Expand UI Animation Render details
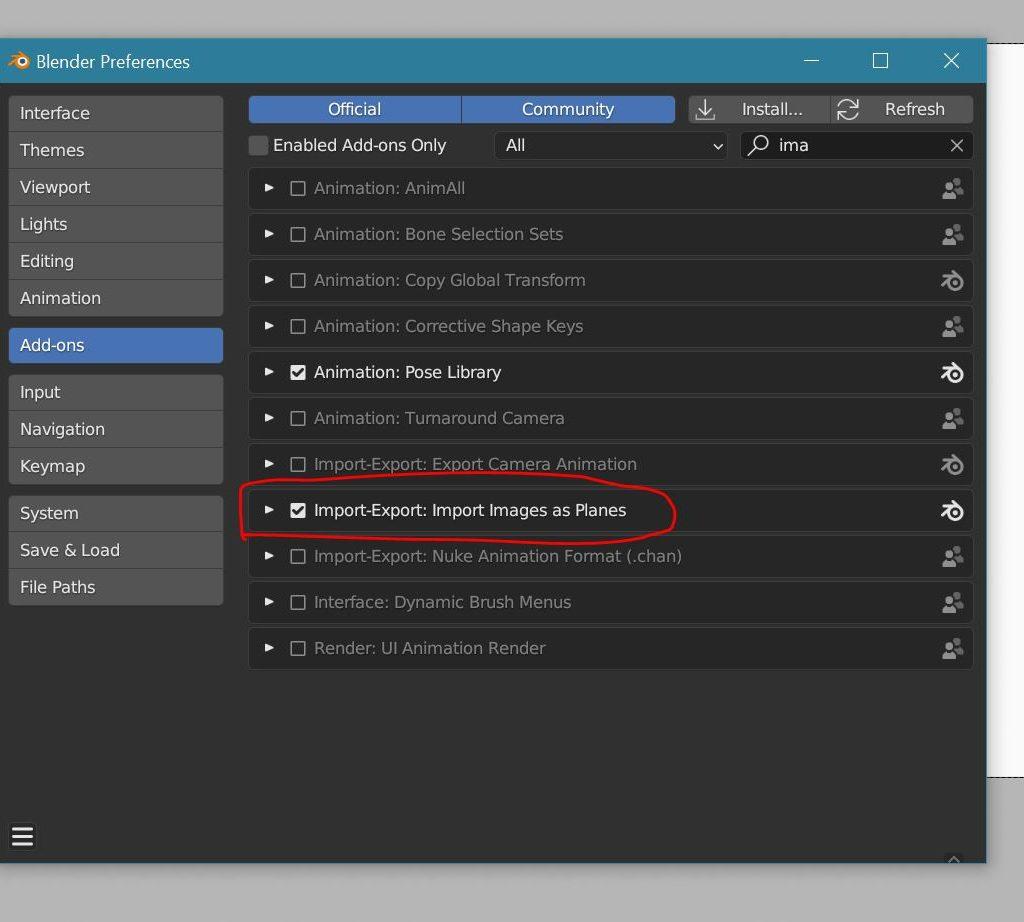 pyautogui.click(x=269, y=648)
